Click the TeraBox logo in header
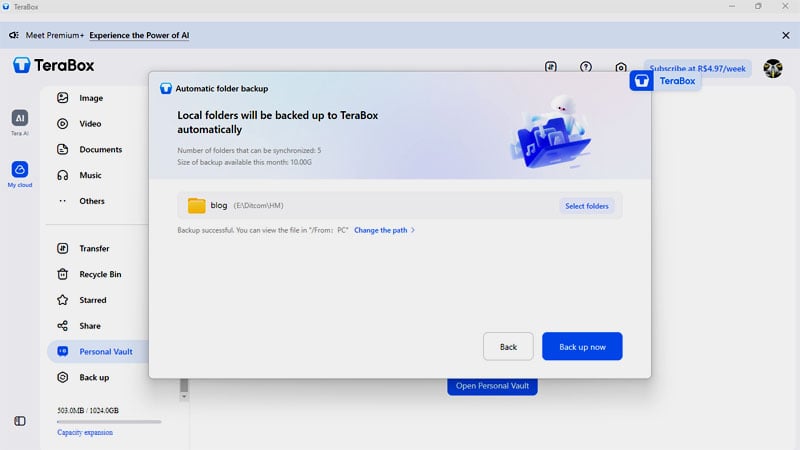This screenshot has height=450, width=800. [54, 65]
